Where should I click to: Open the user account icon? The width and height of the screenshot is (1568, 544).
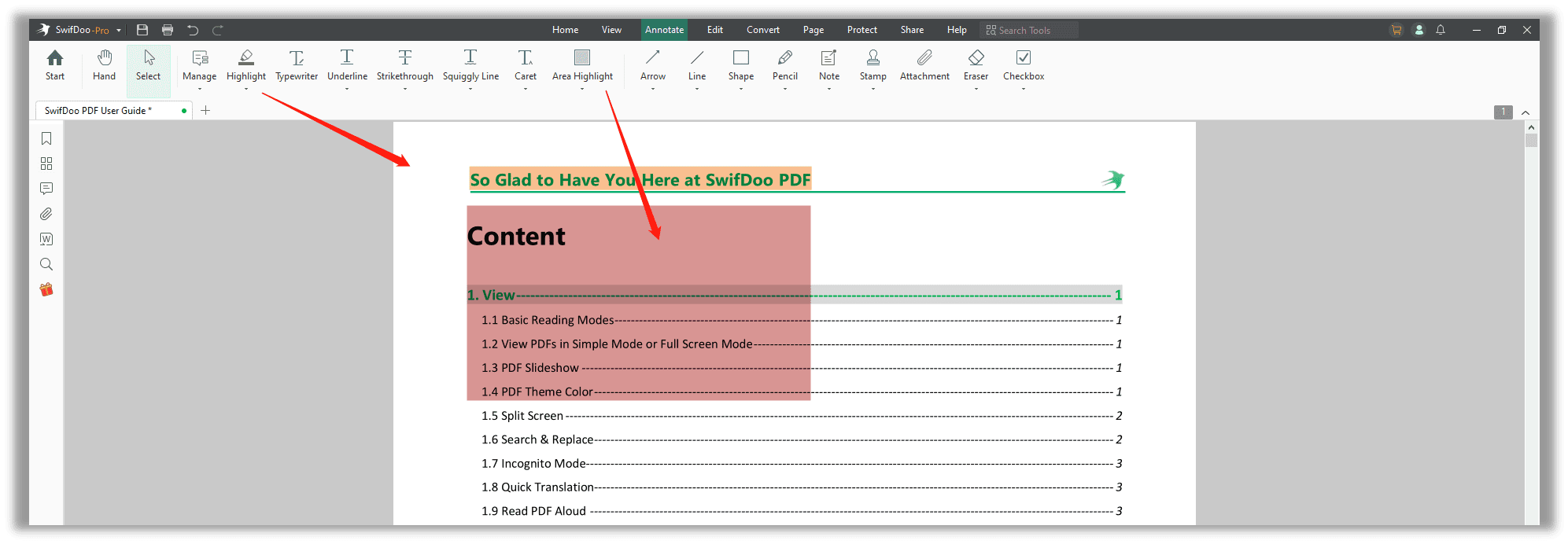coord(1419,30)
